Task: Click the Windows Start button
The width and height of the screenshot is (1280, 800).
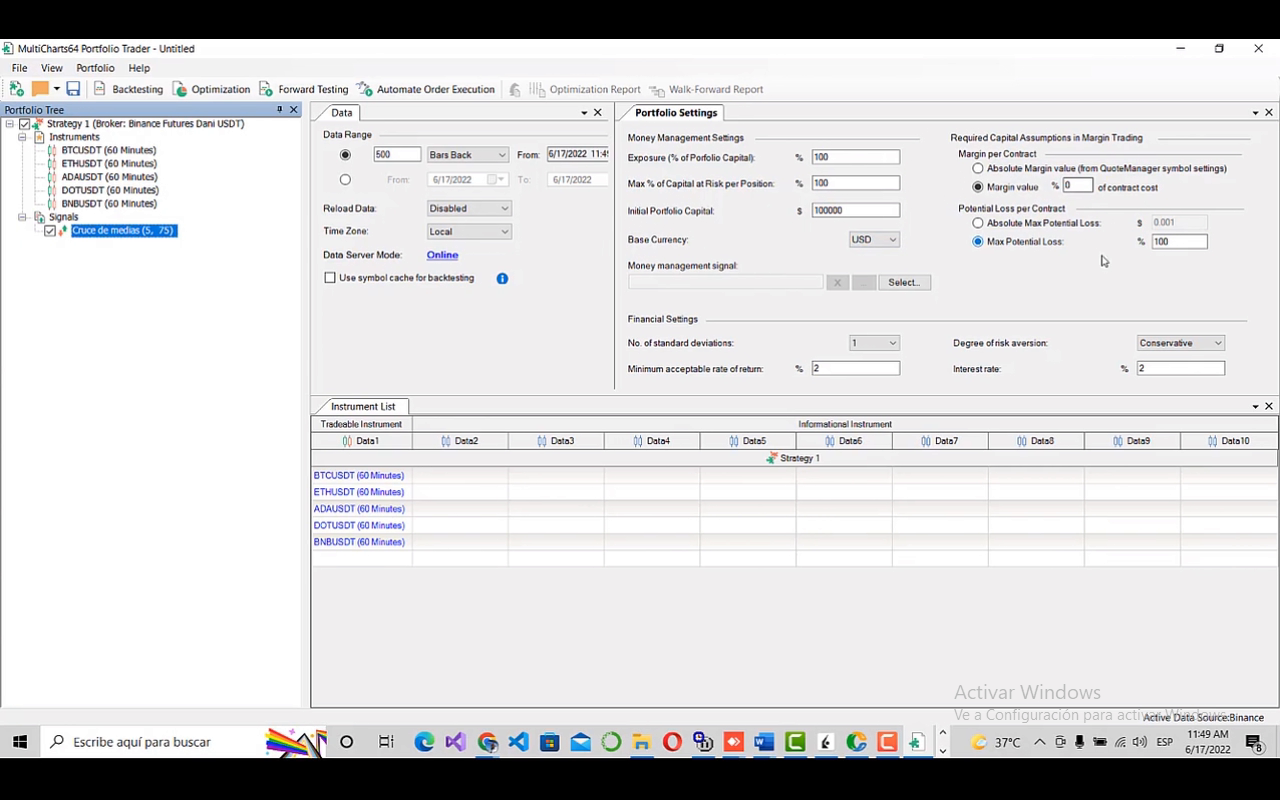Action: pos(19,742)
